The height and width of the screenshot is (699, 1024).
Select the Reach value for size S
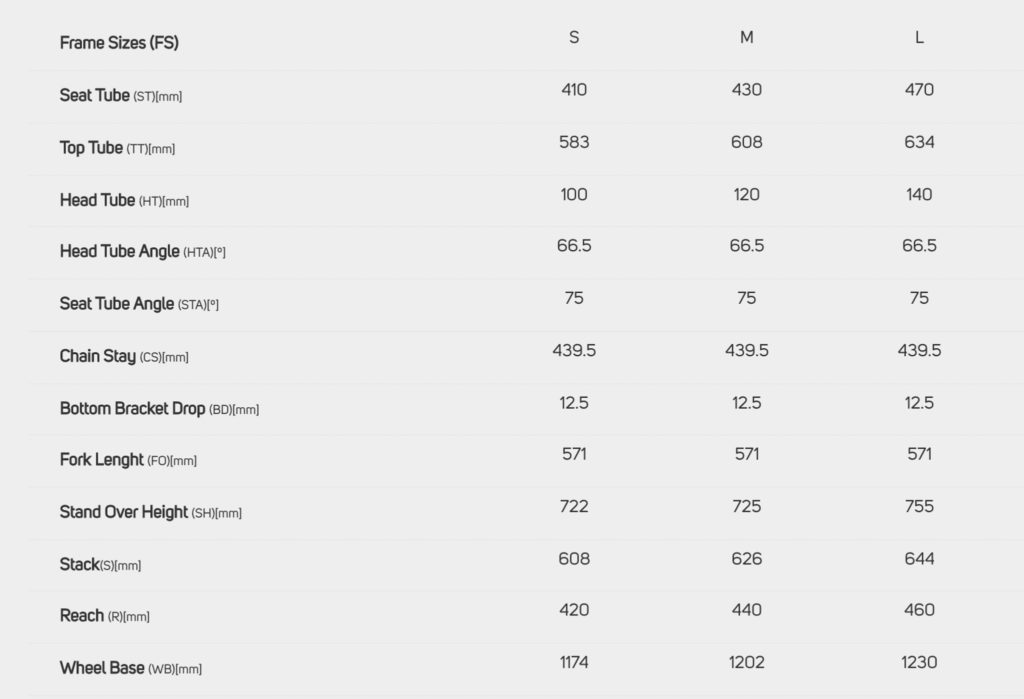point(574,610)
